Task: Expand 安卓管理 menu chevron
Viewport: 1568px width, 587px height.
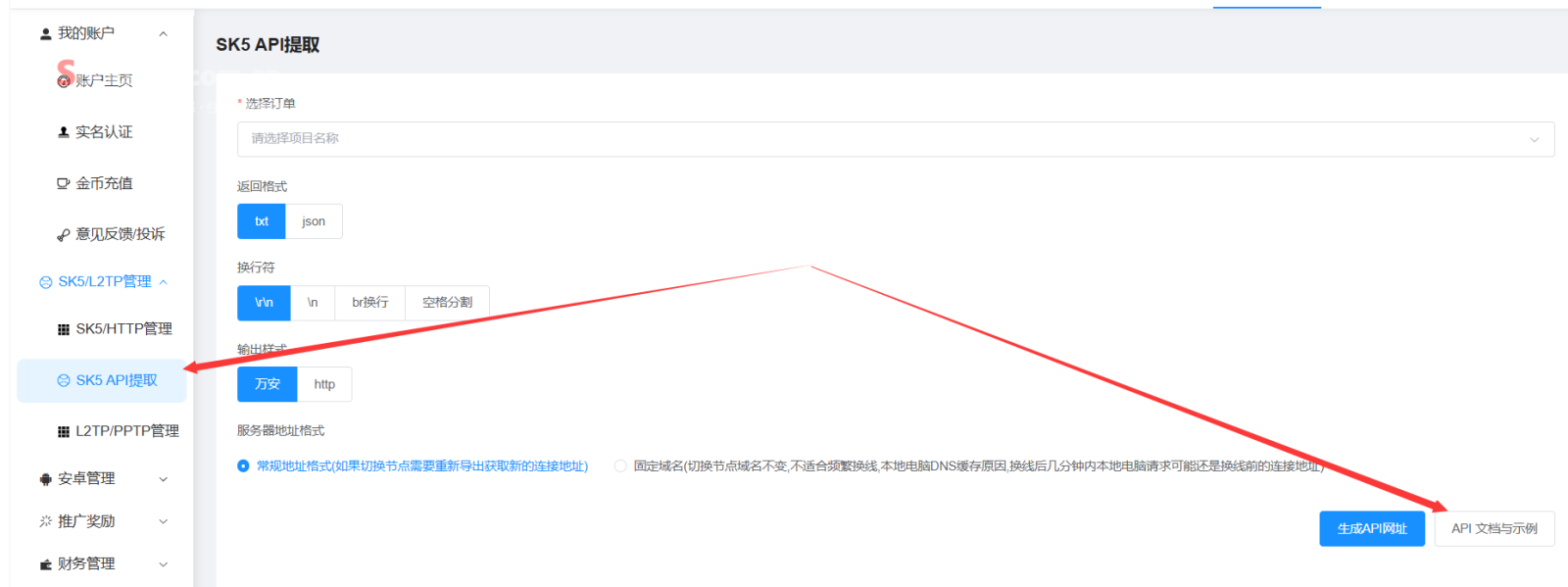Action: coord(164,479)
